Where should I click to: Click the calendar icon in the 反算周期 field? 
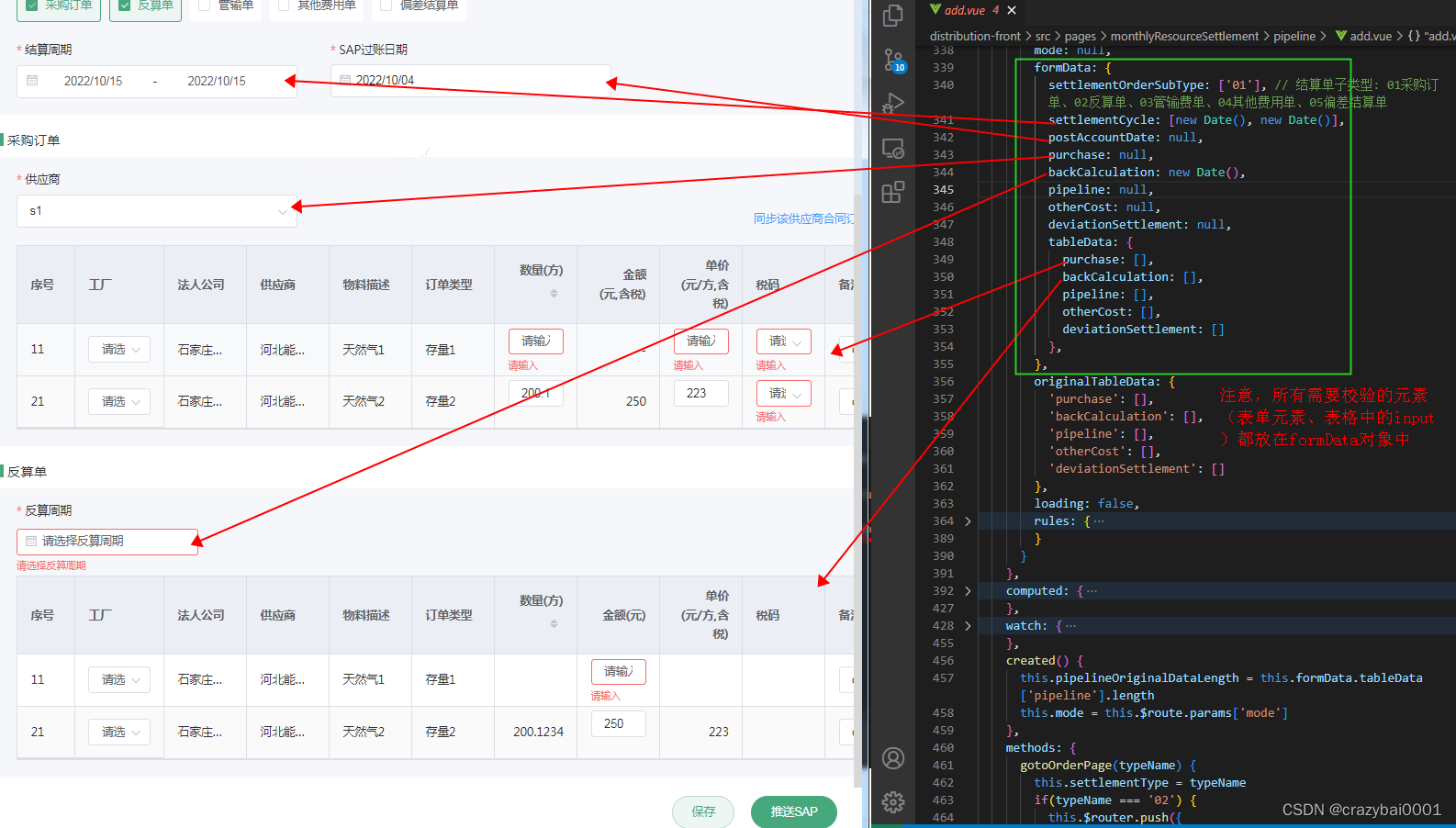pyautogui.click(x=31, y=542)
